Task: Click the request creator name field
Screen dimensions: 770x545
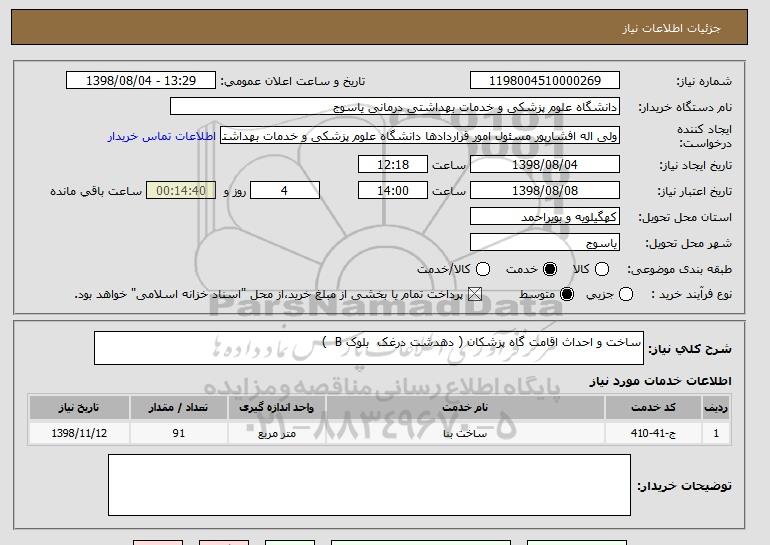Action: [x=420, y=136]
